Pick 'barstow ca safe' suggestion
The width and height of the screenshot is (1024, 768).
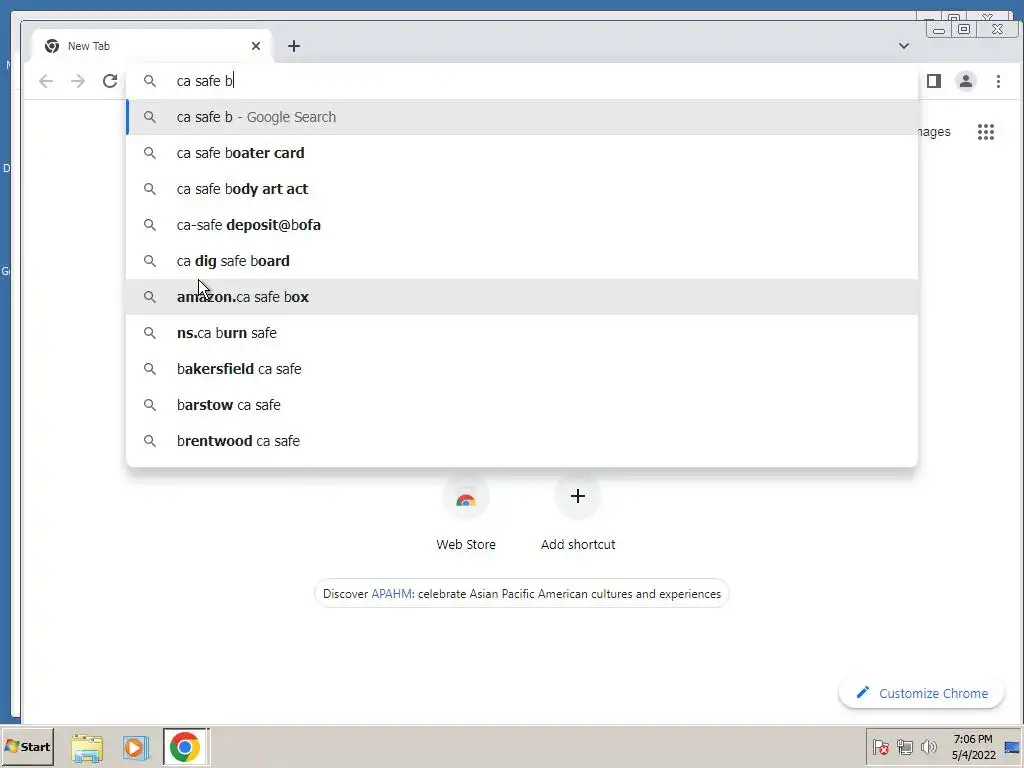pos(522,404)
